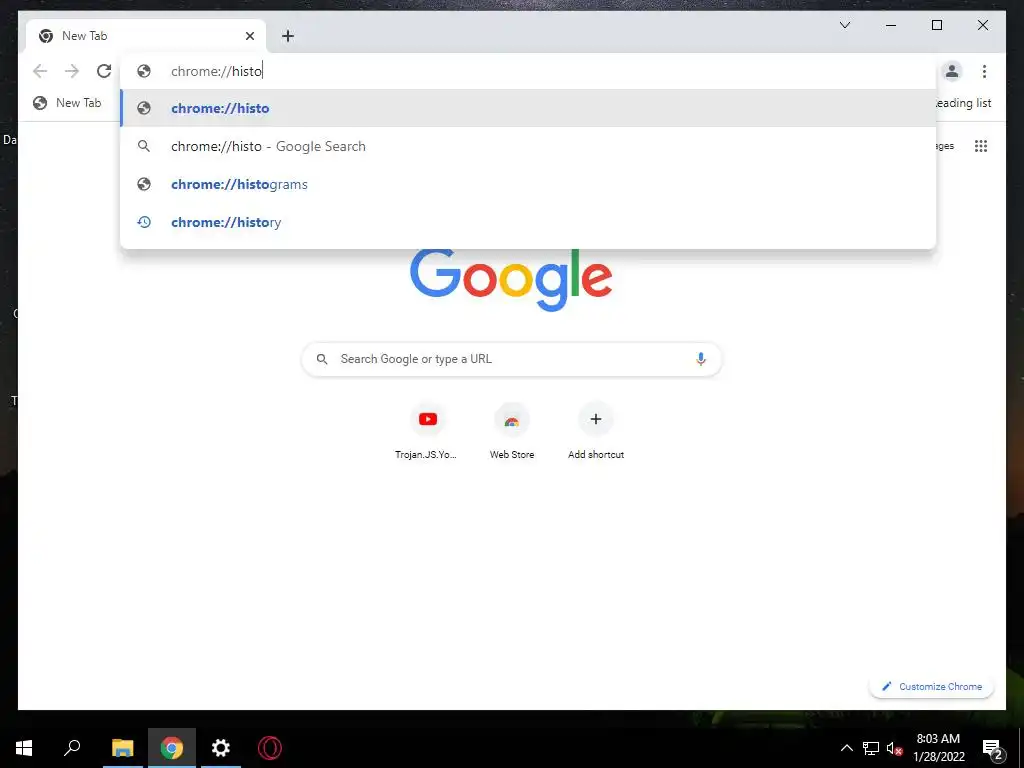
Task: Select the chrome://histograms suggestion
Action: [x=528, y=184]
